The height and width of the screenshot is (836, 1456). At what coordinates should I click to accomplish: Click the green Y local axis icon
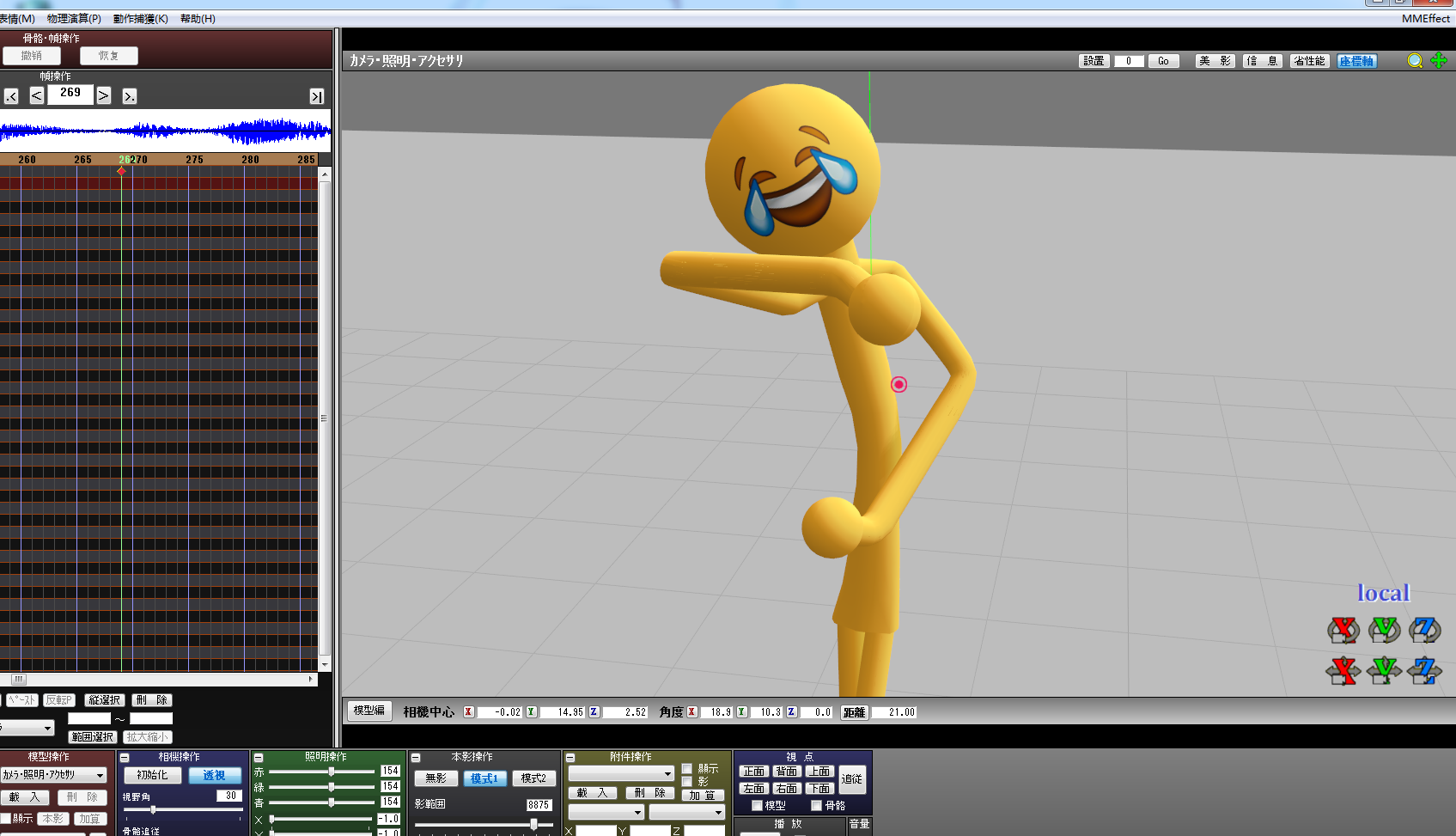coord(1384,630)
